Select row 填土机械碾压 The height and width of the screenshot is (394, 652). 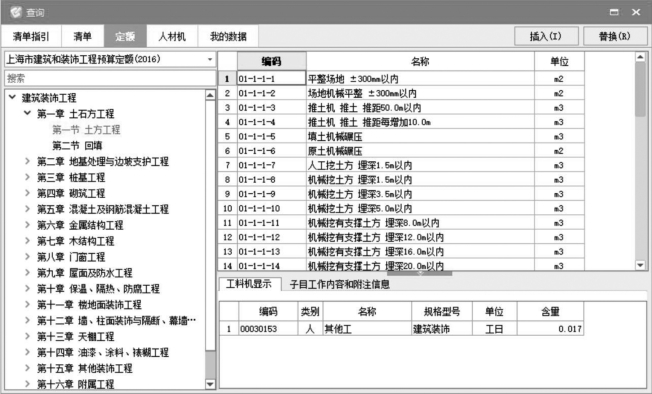coord(401,136)
